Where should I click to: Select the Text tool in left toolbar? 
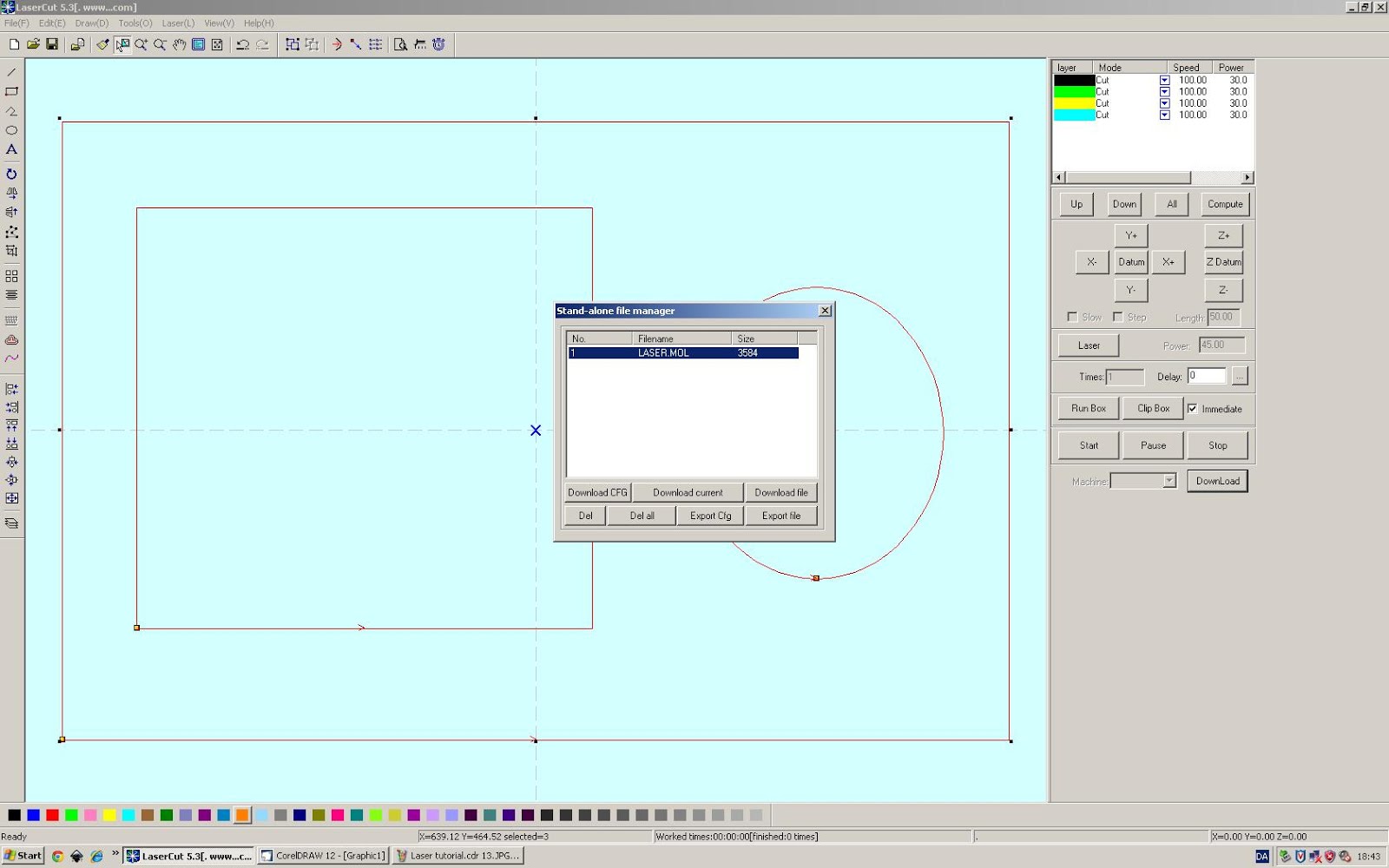(x=11, y=149)
